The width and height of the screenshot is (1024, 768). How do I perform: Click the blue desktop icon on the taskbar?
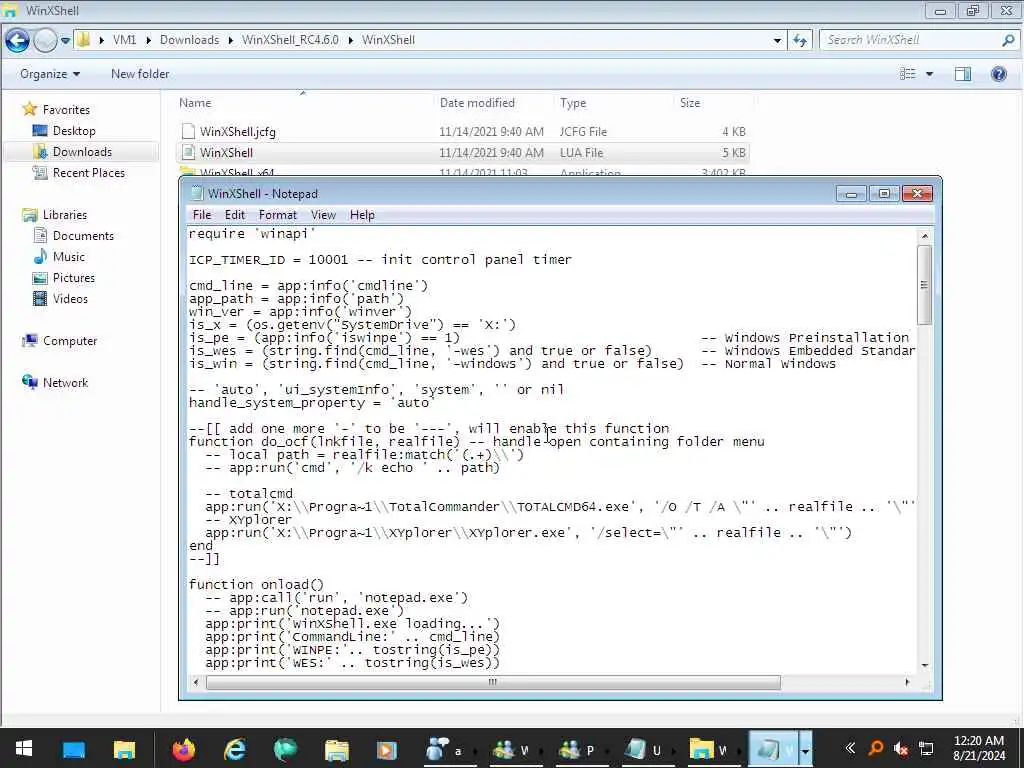[x=74, y=750]
